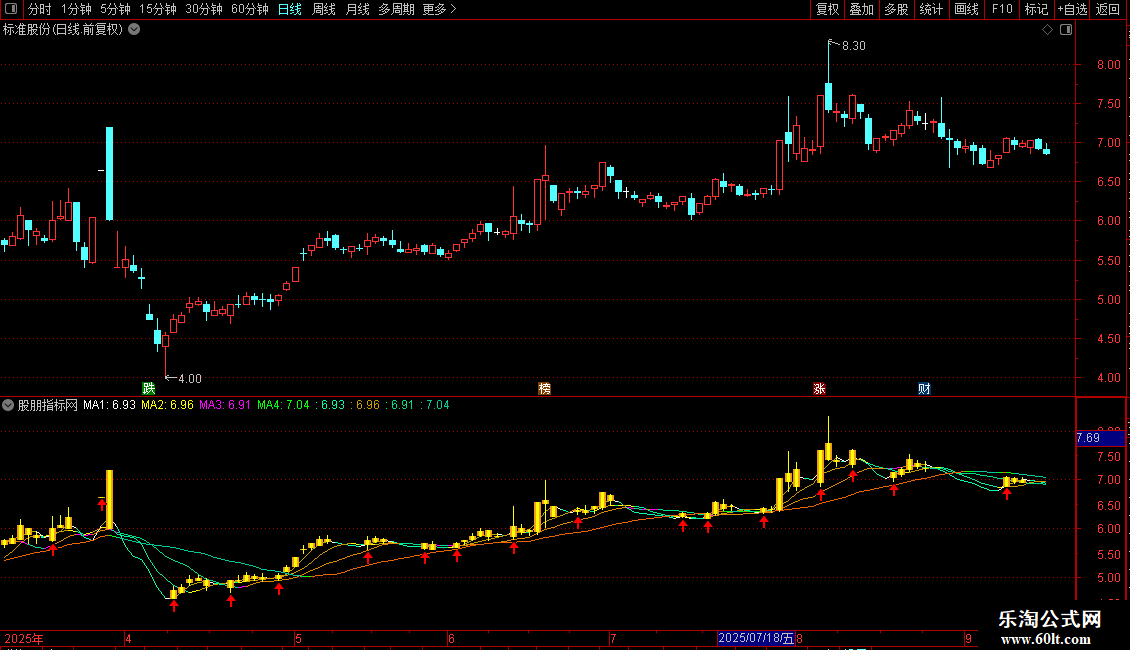The image size is (1130, 650).
Task: Click the MA4: 7.04 indicator value
Action: coord(283,405)
